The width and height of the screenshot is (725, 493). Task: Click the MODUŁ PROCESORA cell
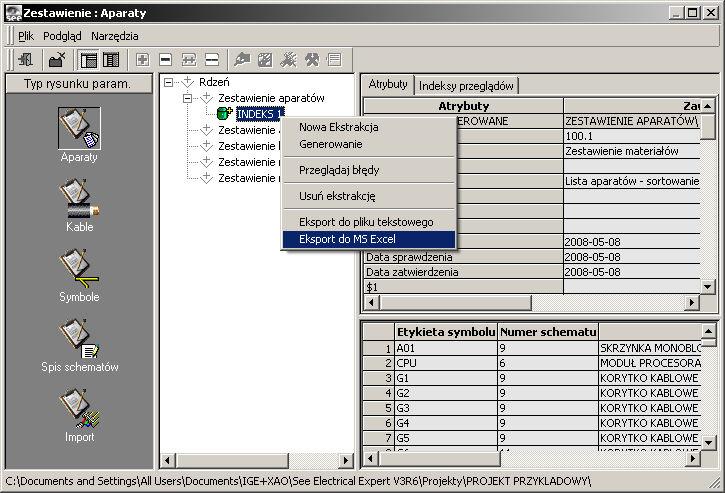650,363
